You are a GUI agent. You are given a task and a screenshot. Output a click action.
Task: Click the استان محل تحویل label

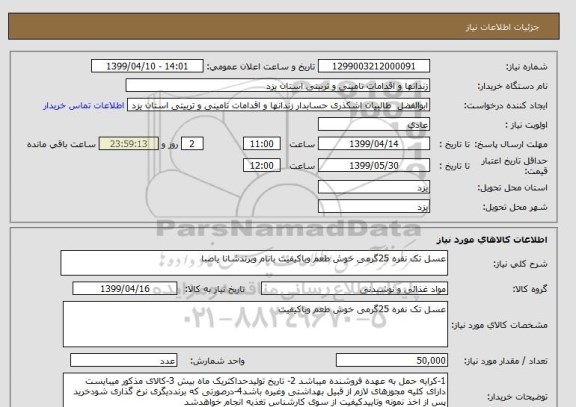pyautogui.click(x=512, y=188)
